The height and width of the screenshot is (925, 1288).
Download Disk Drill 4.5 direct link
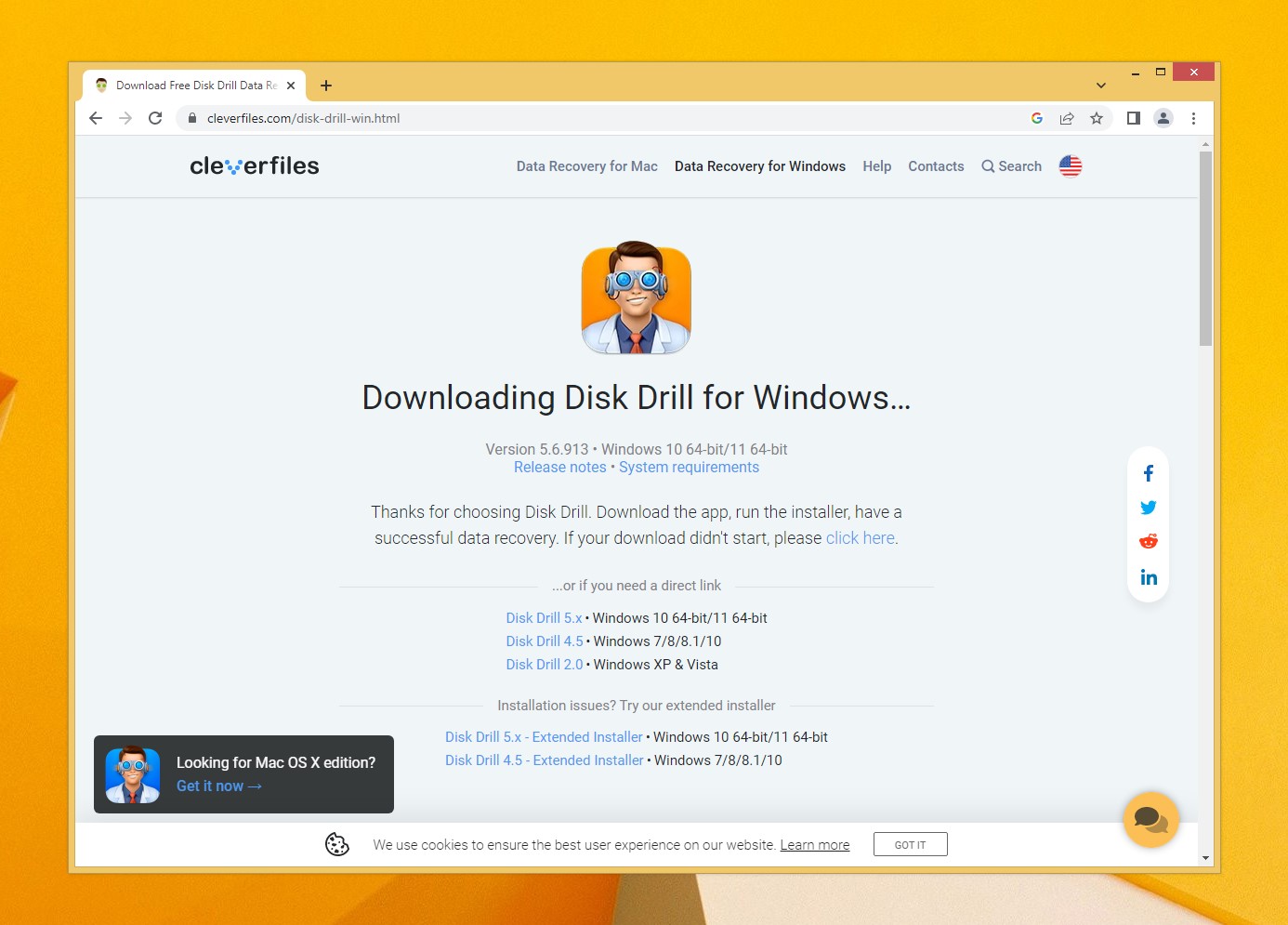pos(545,641)
